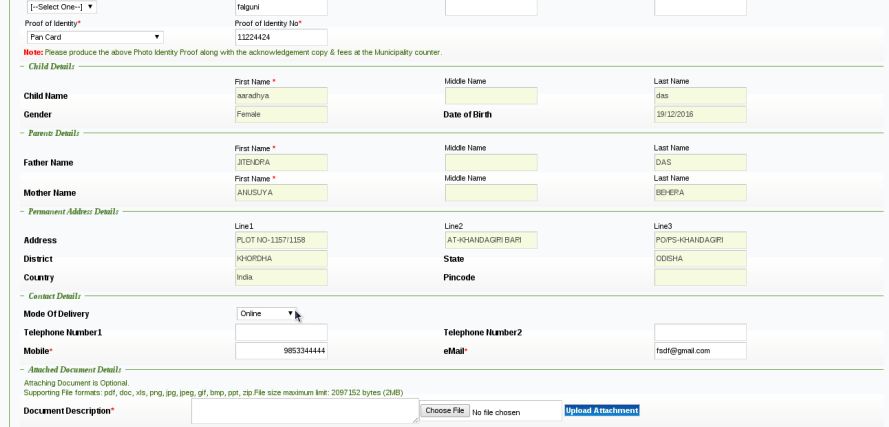Click the Document Description text area
The image size is (889, 427).
coord(305,411)
